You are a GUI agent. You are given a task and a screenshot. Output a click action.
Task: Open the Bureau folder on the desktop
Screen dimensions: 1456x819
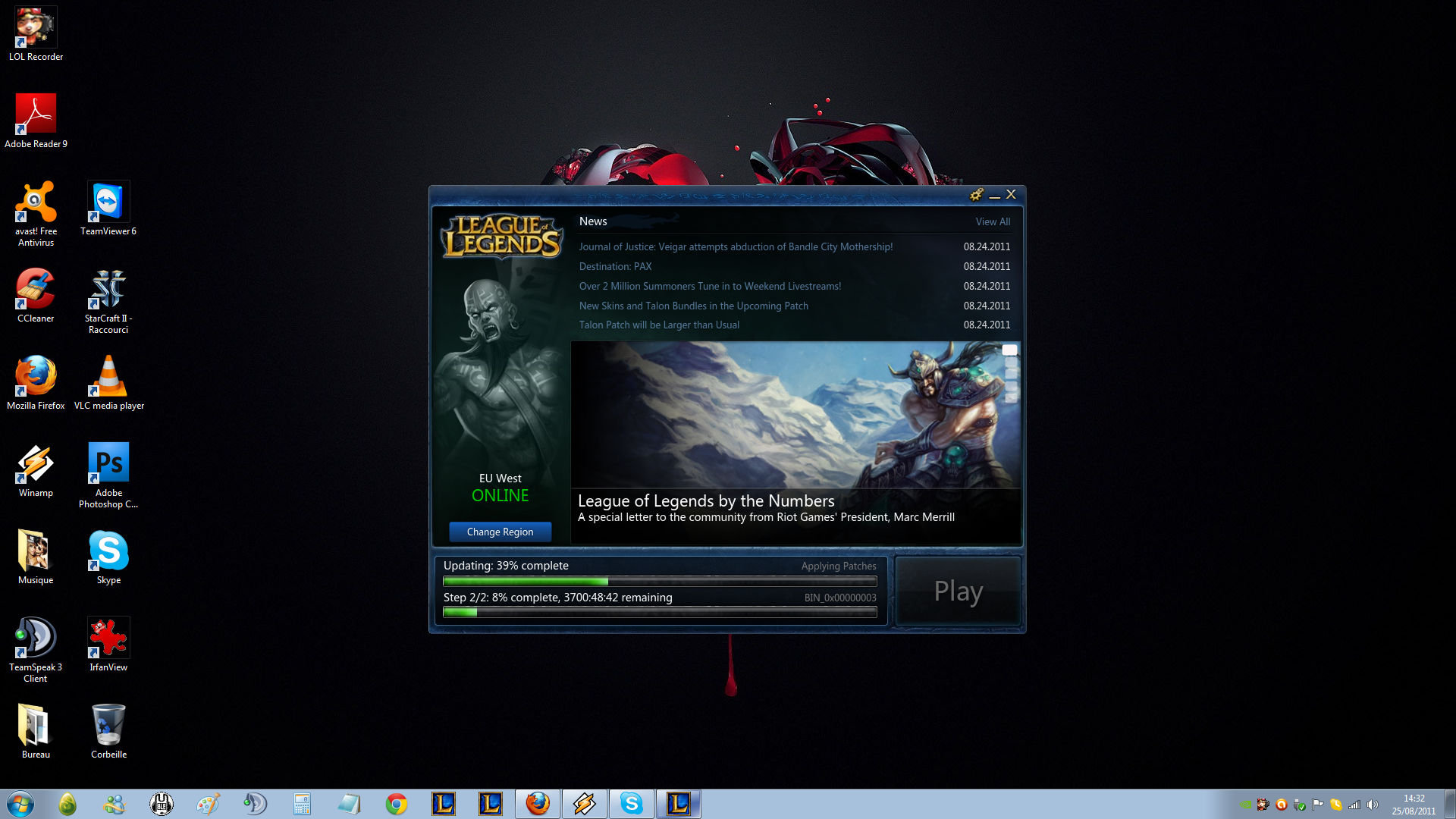coord(36,732)
